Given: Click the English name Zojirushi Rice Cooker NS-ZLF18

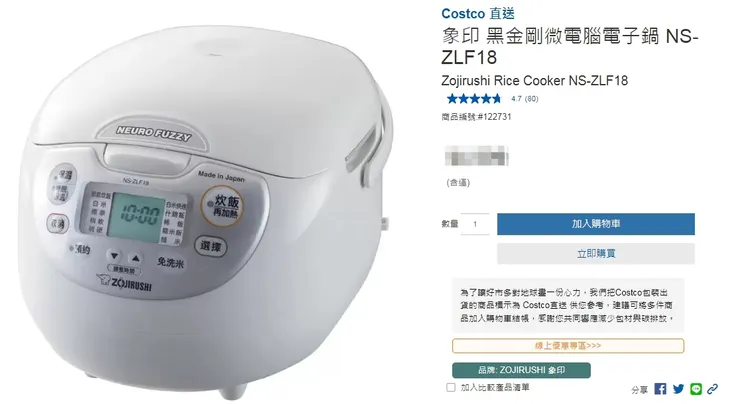Looking at the screenshot, I should (x=534, y=81).
